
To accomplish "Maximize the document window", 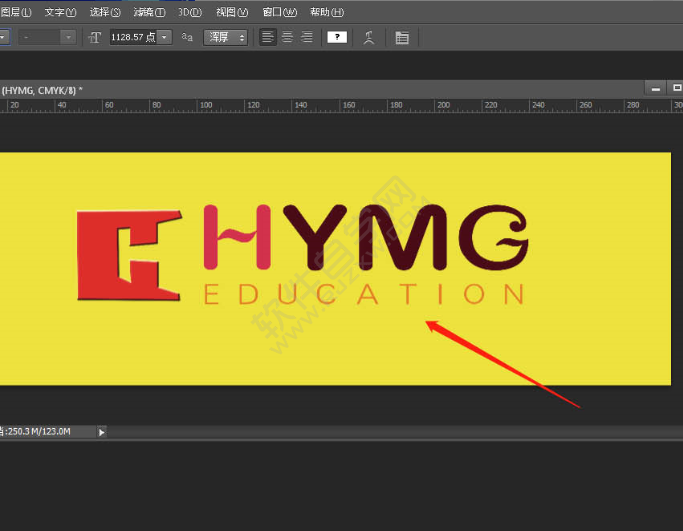I will tap(676, 88).
